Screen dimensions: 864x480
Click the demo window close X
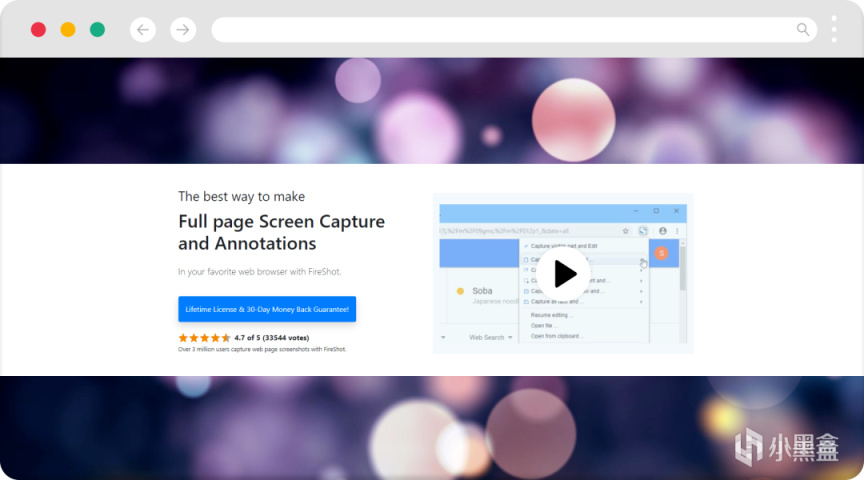677,211
